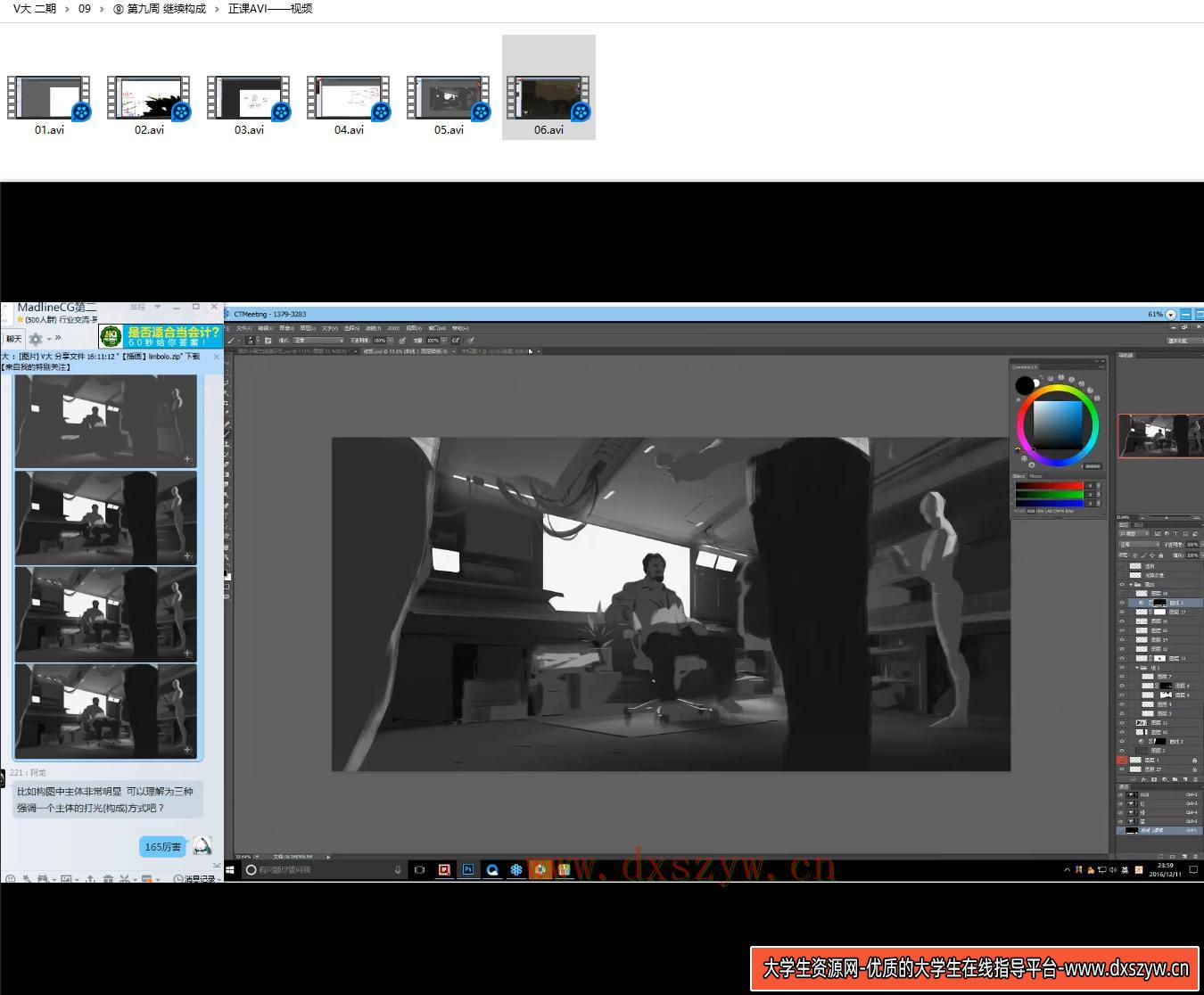The image size is (1204, 995).
Task: Open the layer filter kind dropdown
Action: (x=1134, y=533)
